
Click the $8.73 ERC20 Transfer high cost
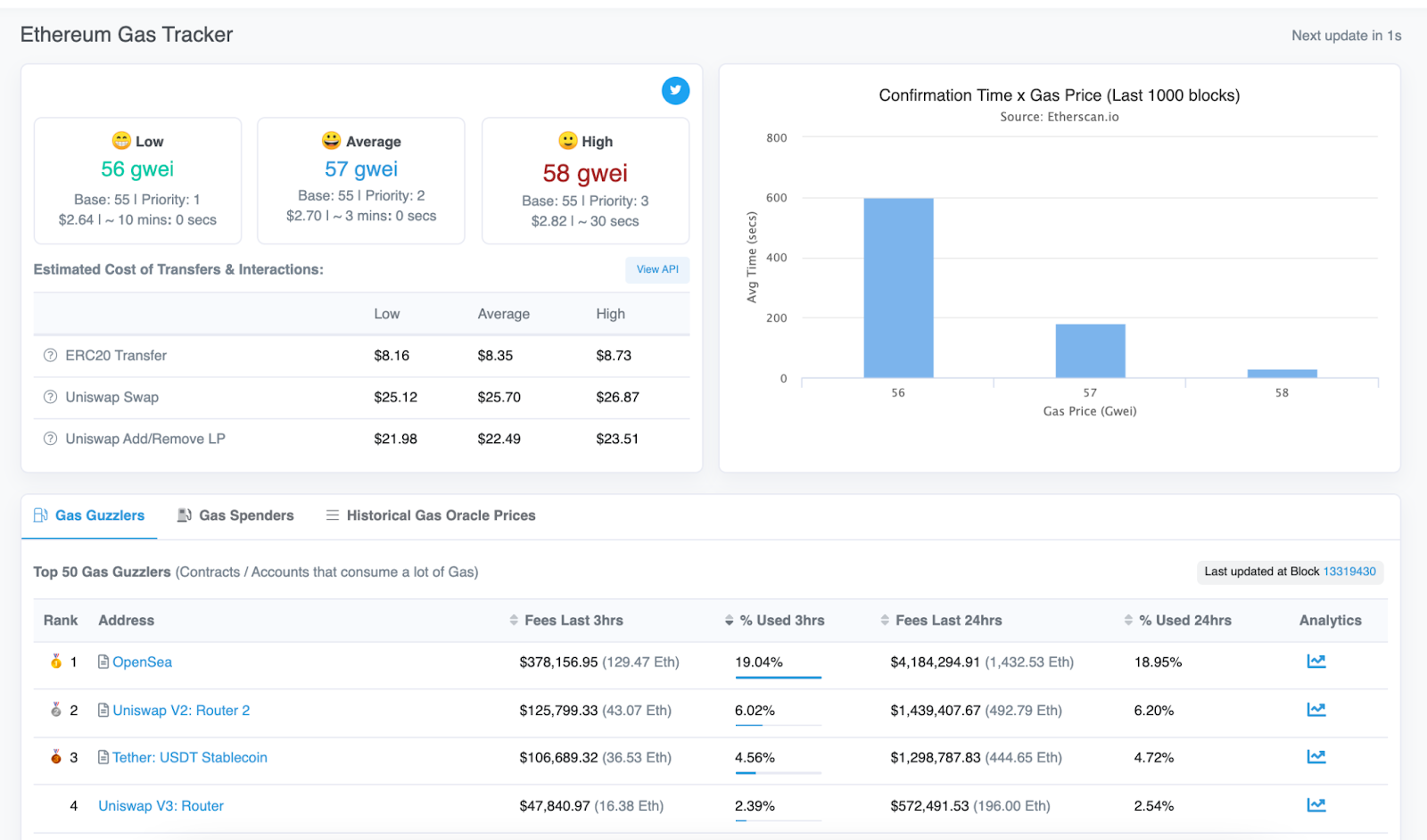(614, 356)
